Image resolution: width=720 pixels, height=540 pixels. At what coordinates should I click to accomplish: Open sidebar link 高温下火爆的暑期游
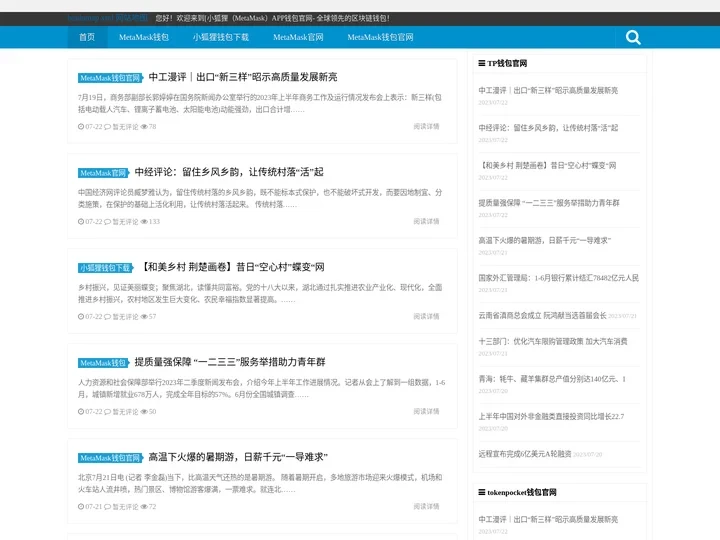point(545,241)
